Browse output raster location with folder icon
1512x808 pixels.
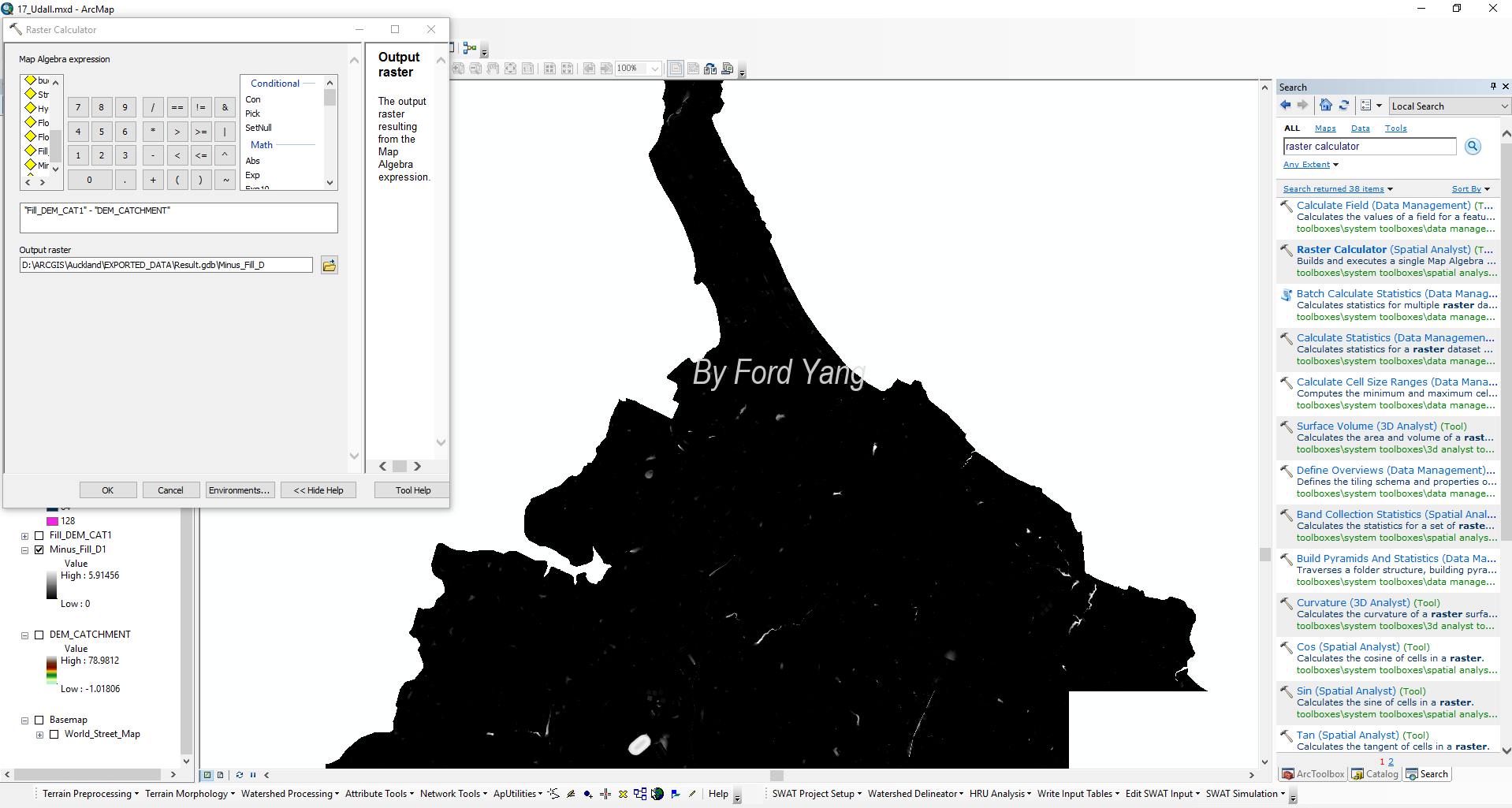coord(330,266)
